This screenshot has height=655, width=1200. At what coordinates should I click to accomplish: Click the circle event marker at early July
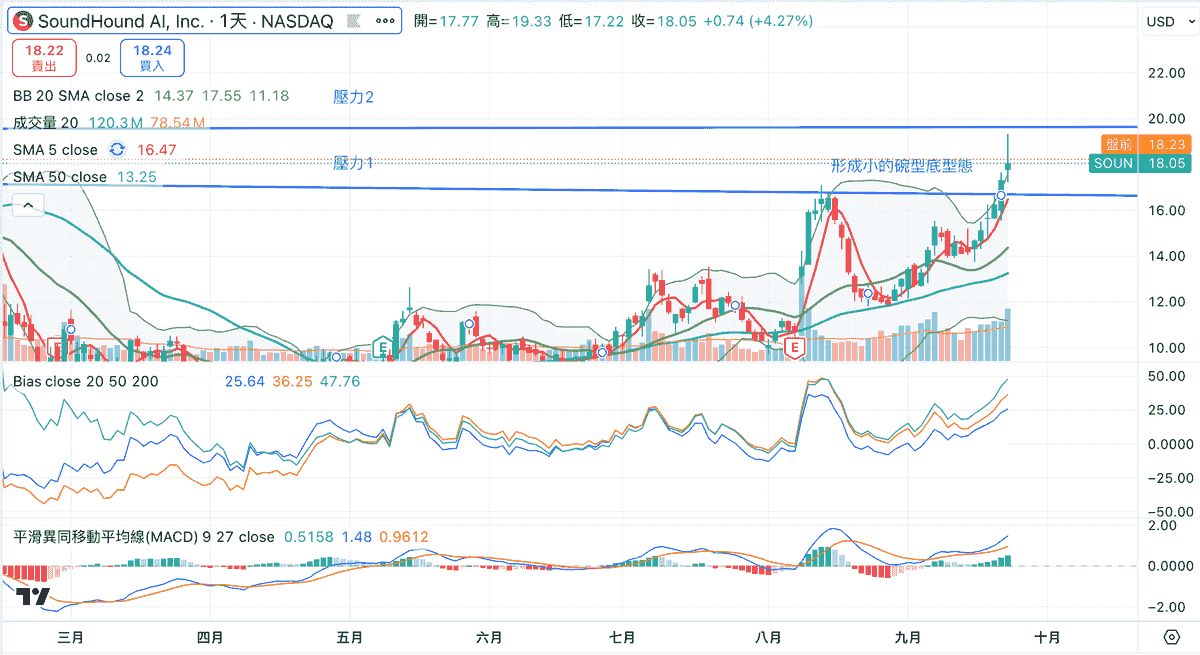(602, 352)
